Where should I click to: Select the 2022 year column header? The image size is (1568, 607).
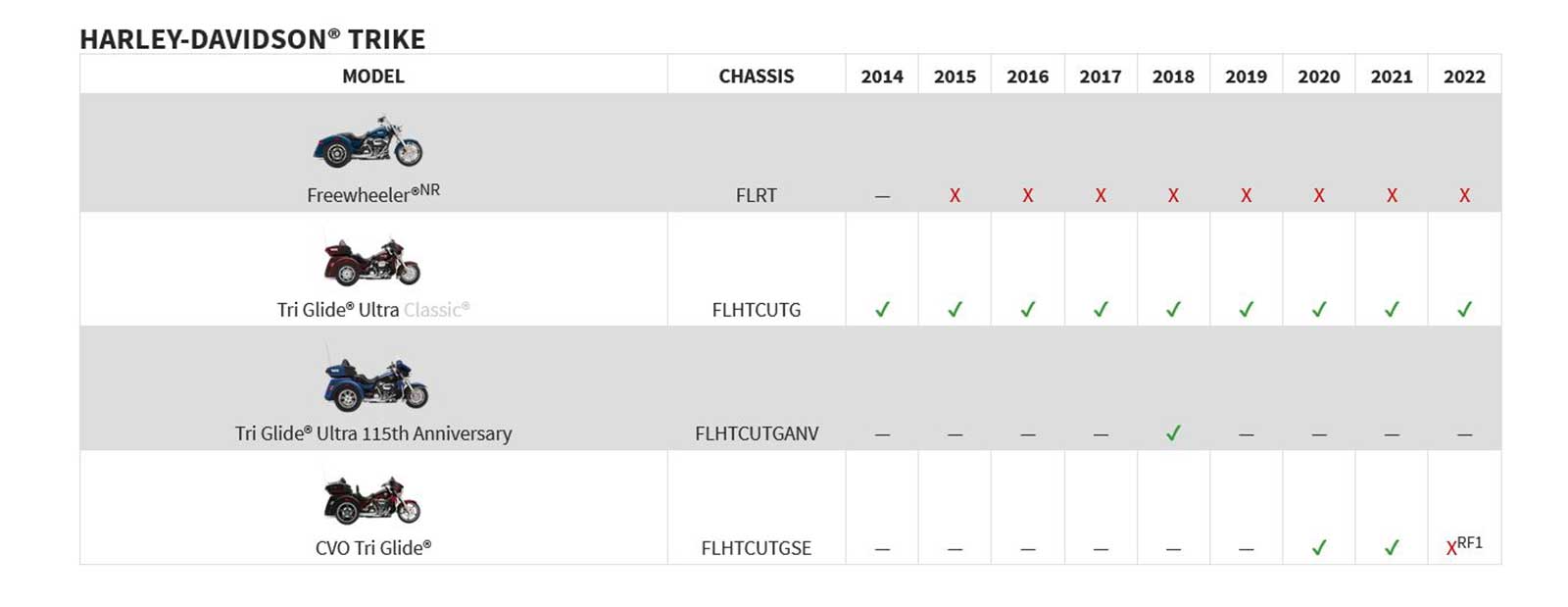[1464, 76]
